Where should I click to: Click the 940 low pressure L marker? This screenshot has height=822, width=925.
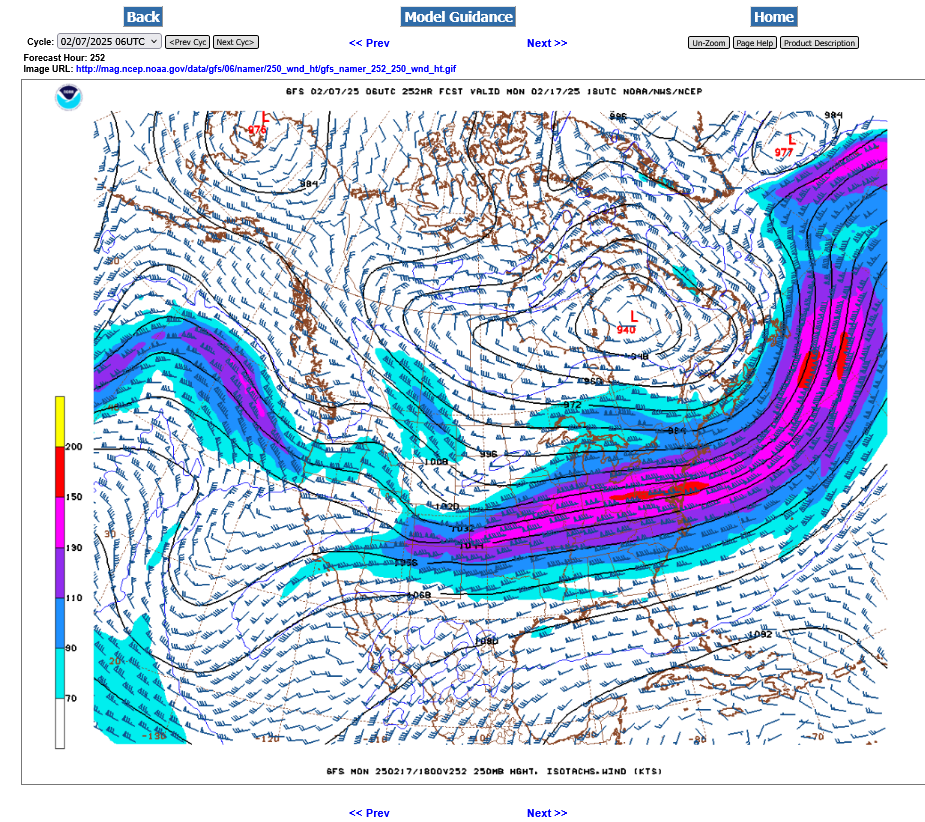(x=633, y=316)
